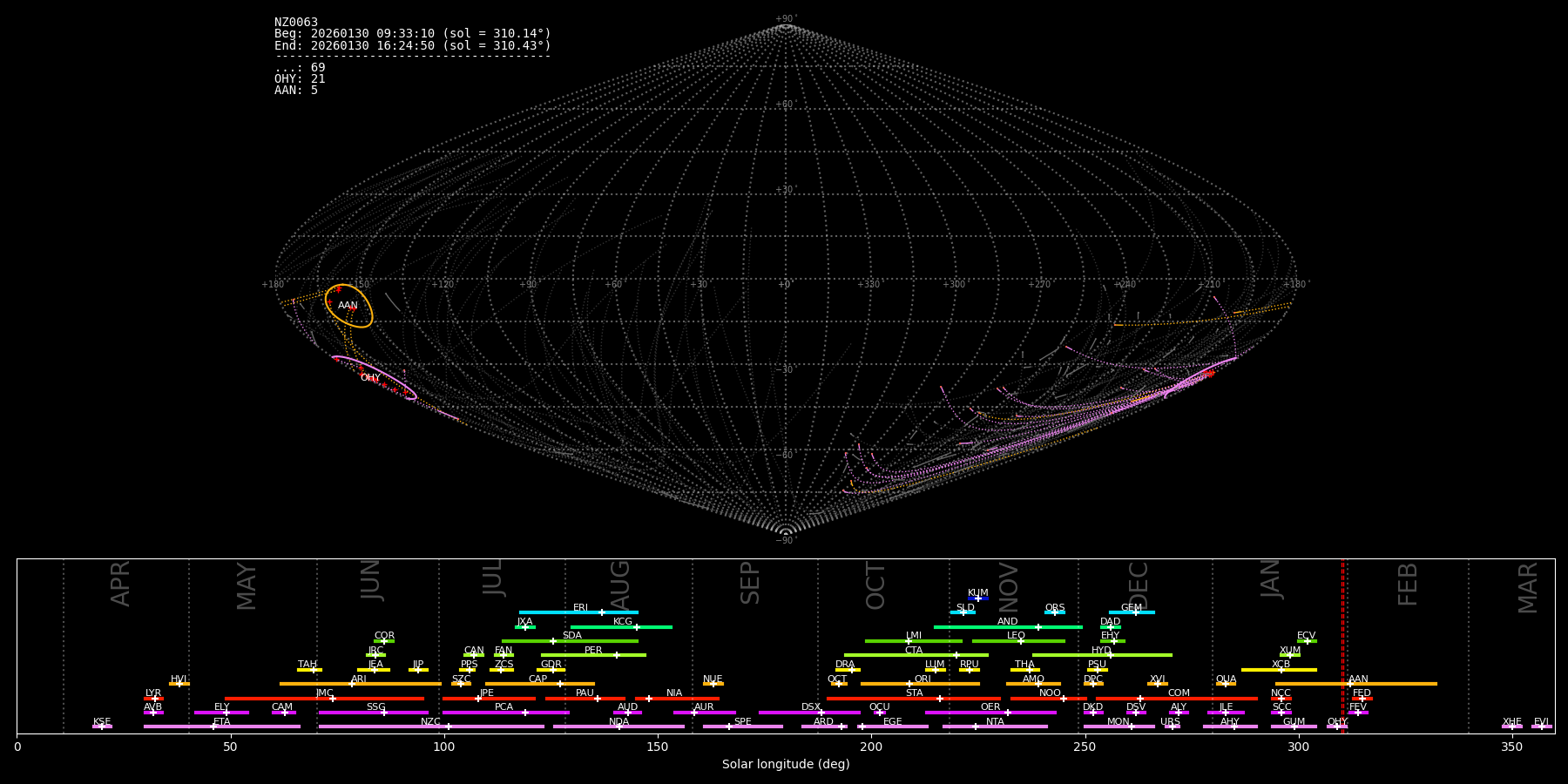
Task: Click the OHY bar in timeline
Action: [1337, 727]
